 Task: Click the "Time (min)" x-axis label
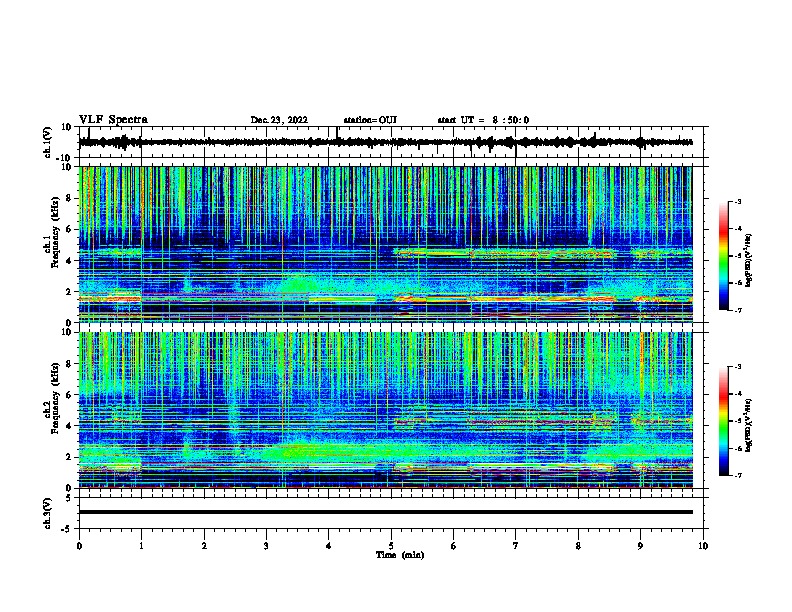point(400,555)
